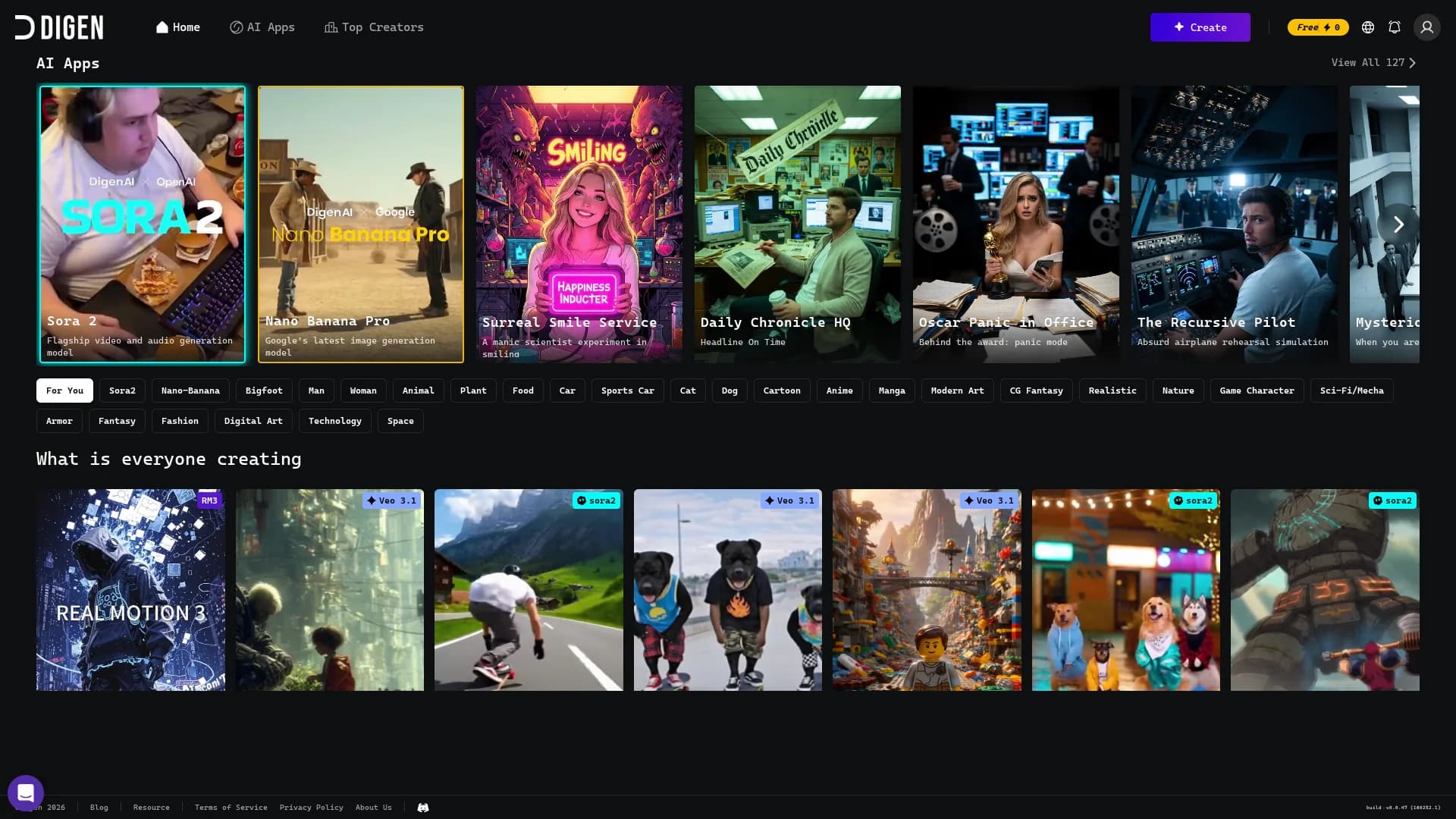1456x819 pixels.
Task: Select the CG Fantasy tag
Action: (1037, 391)
